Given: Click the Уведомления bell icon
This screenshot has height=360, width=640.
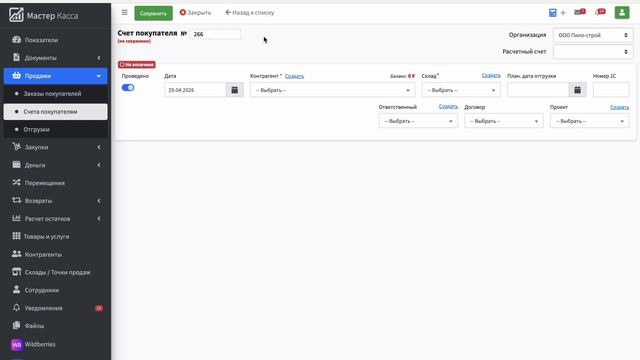Looking at the screenshot, I should (x=16, y=308).
